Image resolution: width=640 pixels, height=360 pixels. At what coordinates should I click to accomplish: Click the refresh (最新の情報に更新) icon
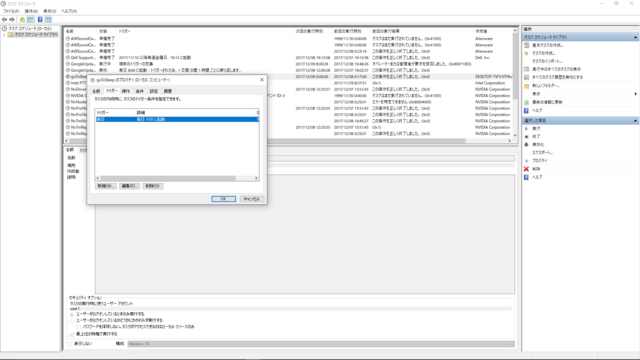(527, 102)
